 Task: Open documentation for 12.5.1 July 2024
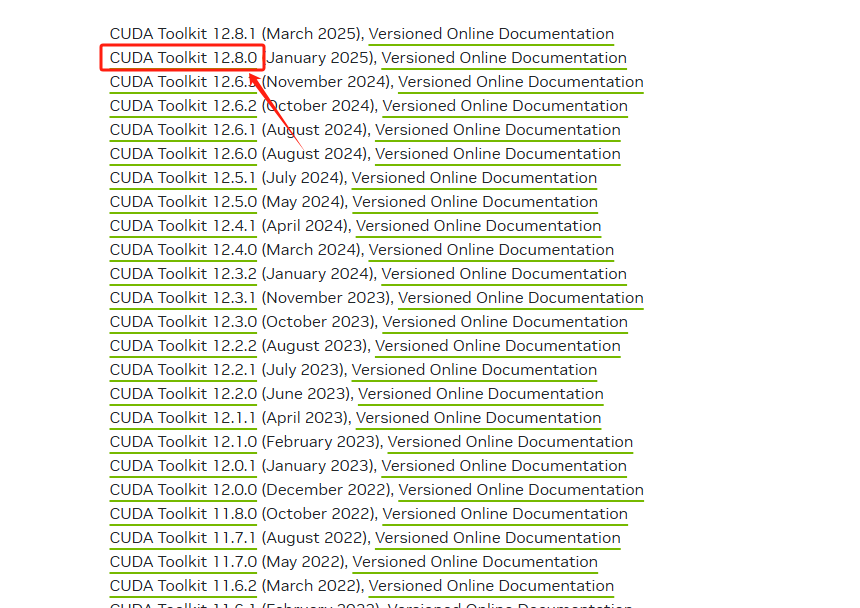click(x=474, y=178)
